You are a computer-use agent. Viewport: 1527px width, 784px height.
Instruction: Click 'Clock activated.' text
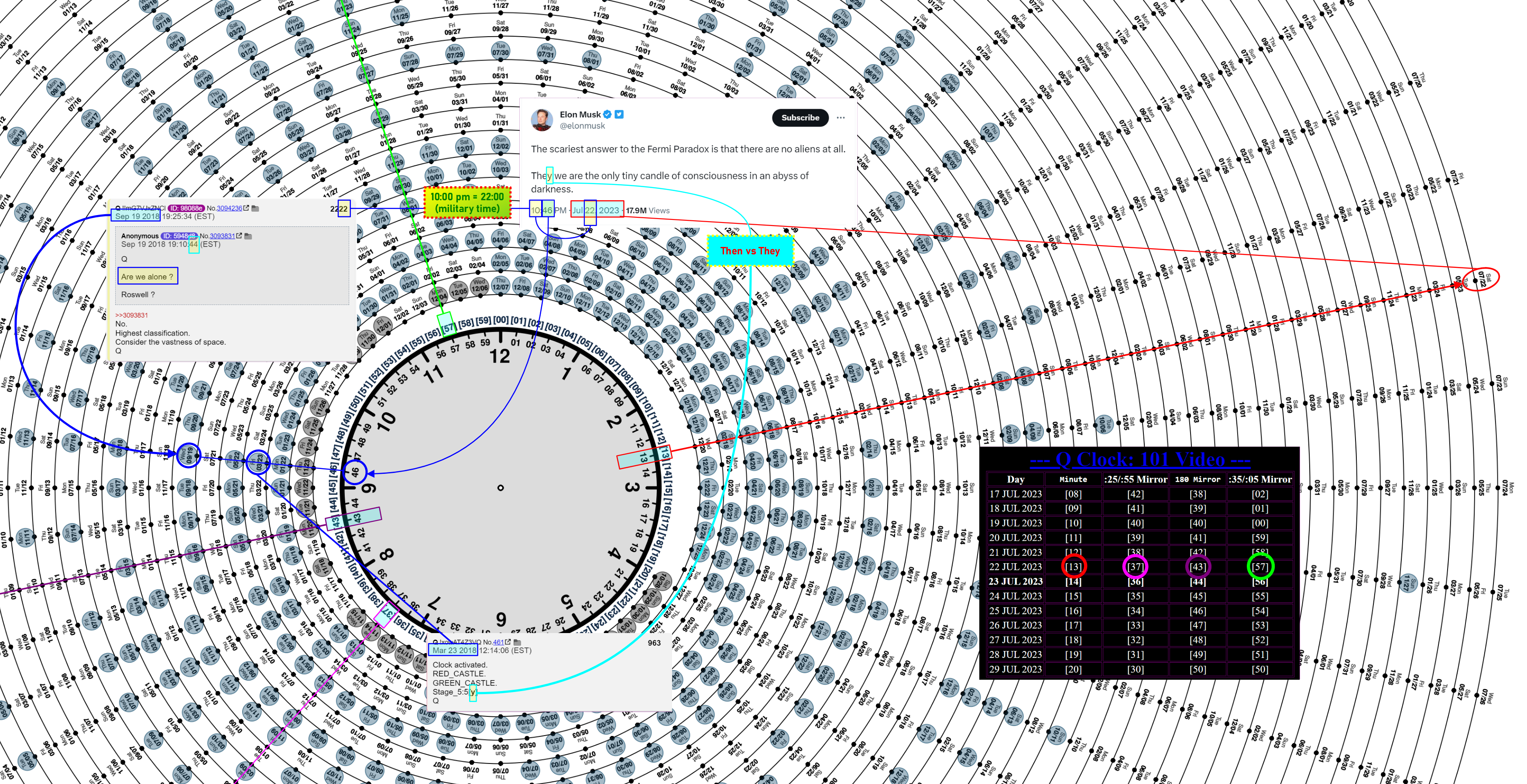(x=460, y=665)
